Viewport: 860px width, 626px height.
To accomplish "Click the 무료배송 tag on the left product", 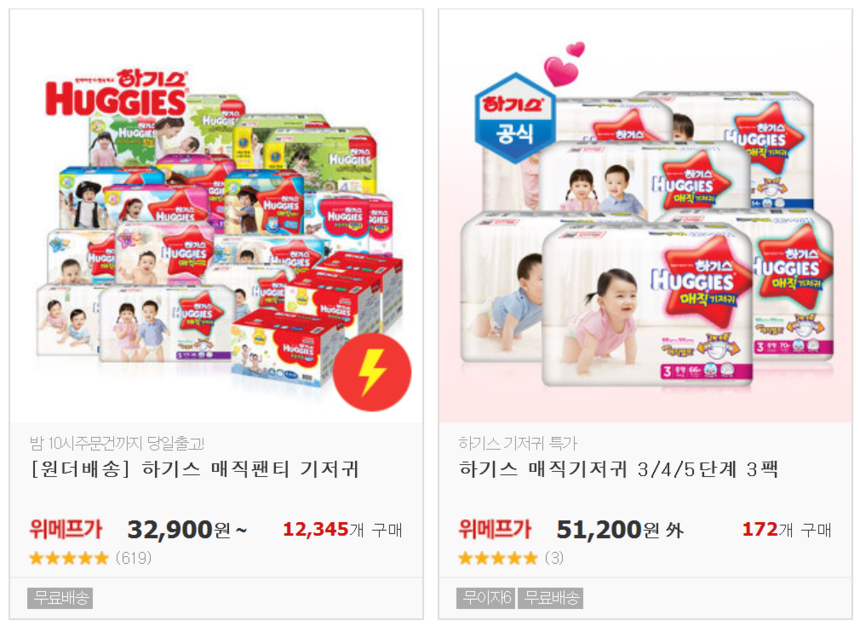I will click(x=60, y=598).
